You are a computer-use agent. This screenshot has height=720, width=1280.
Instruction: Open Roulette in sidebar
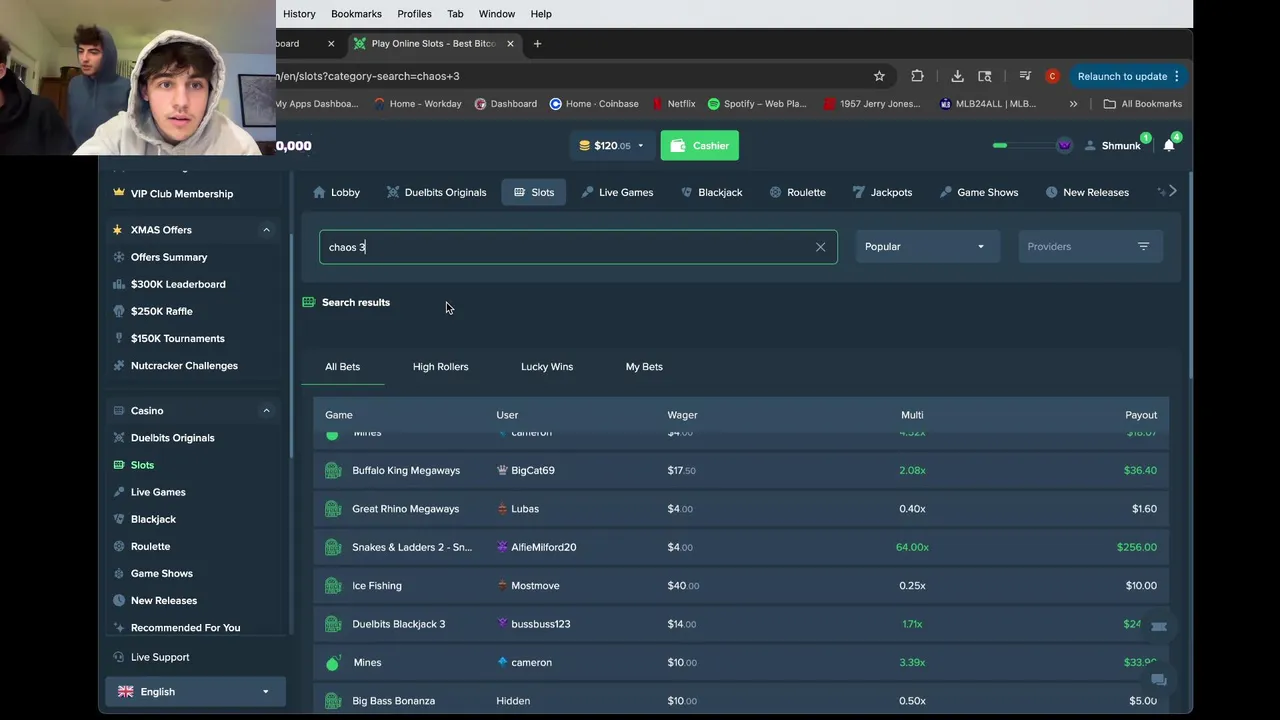150,546
